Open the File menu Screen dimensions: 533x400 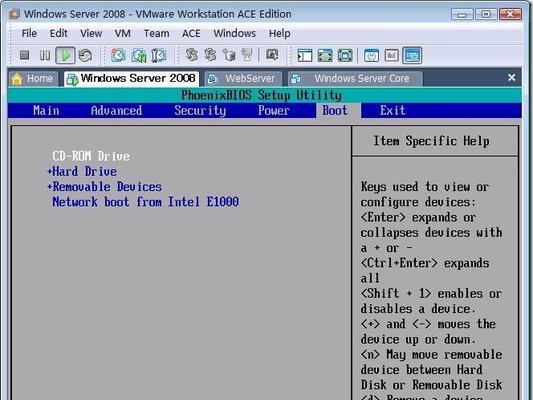tap(29, 33)
